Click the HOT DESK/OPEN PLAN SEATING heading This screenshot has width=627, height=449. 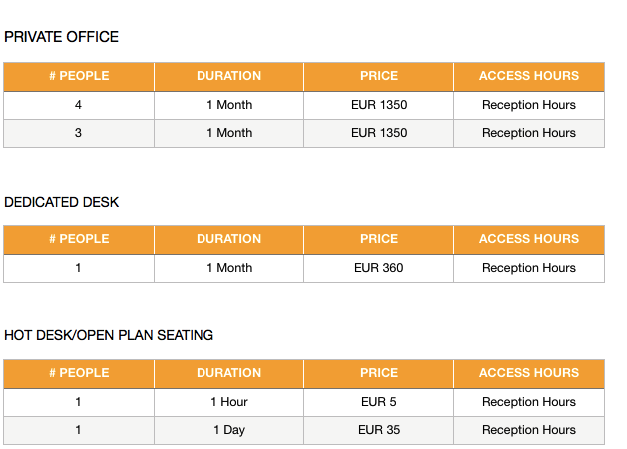click(x=108, y=335)
